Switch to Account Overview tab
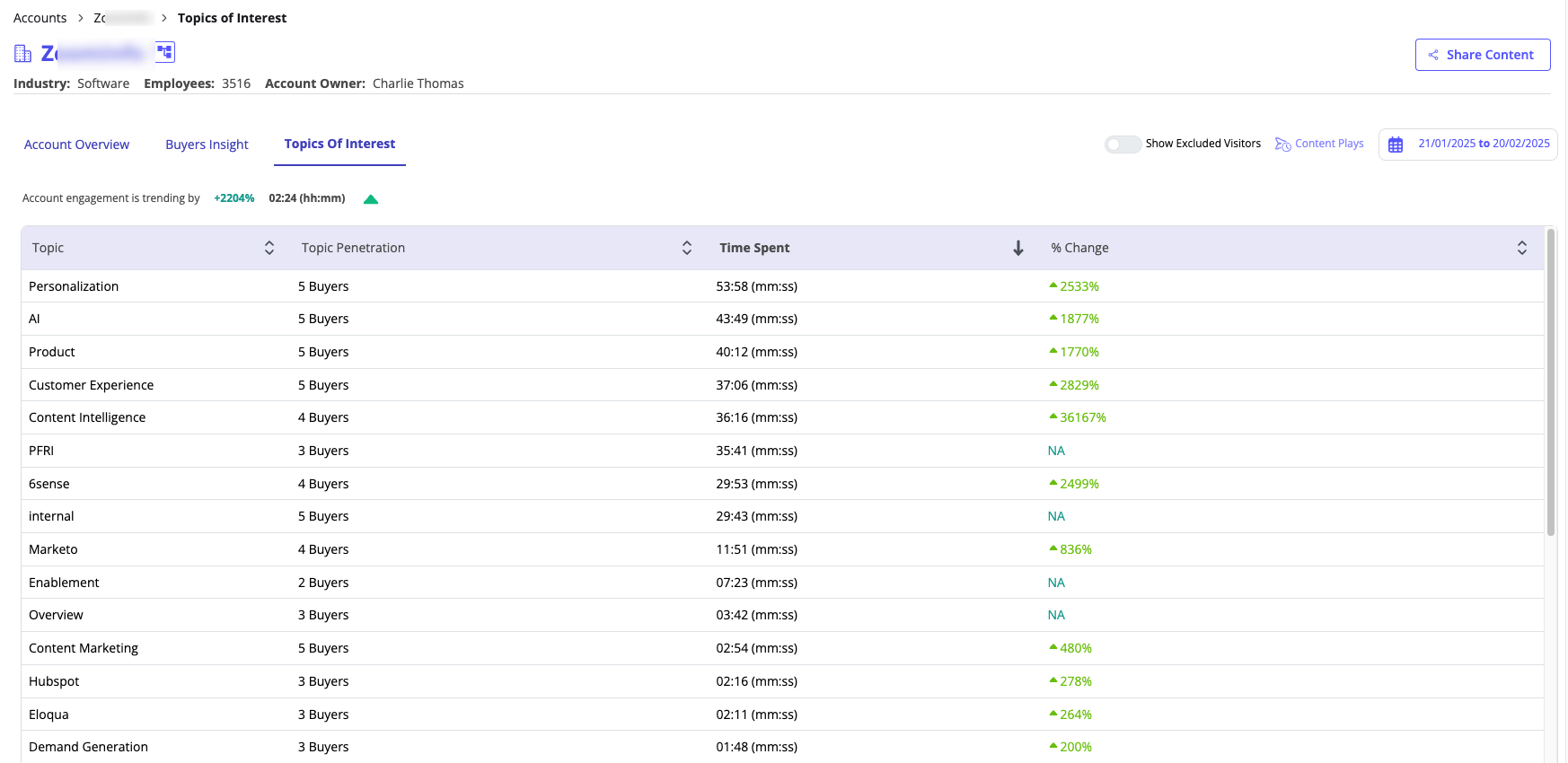 [x=76, y=145]
